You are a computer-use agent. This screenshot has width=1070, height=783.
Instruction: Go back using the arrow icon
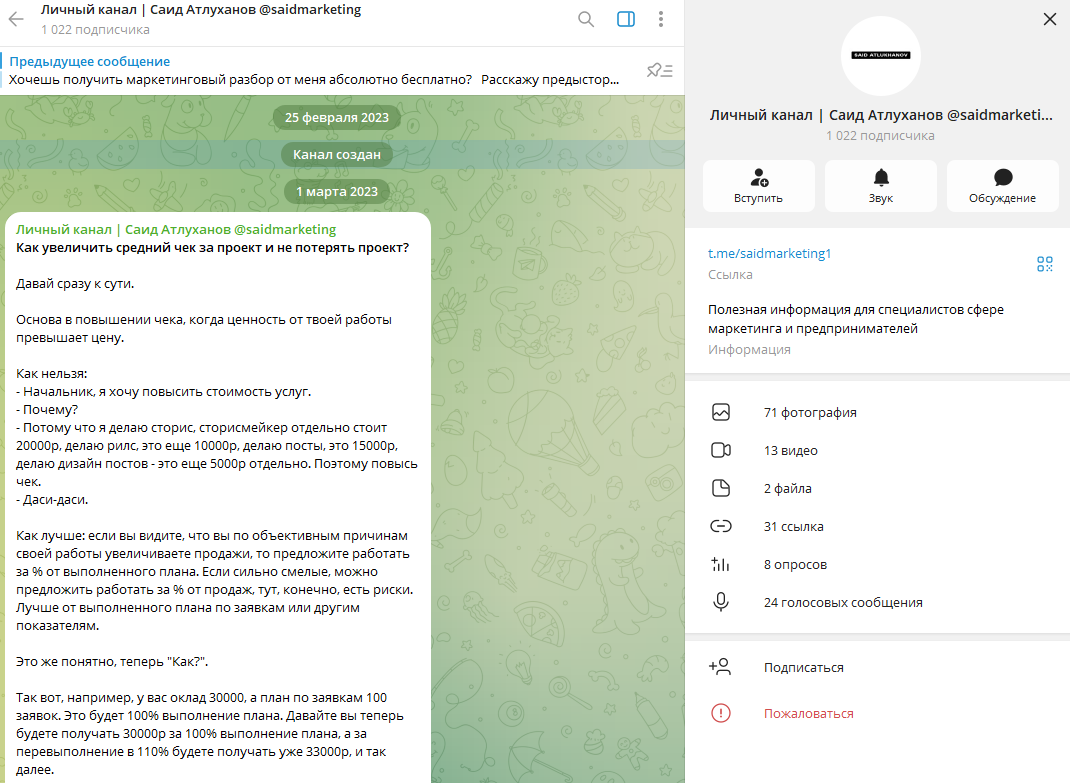tap(16, 19)
